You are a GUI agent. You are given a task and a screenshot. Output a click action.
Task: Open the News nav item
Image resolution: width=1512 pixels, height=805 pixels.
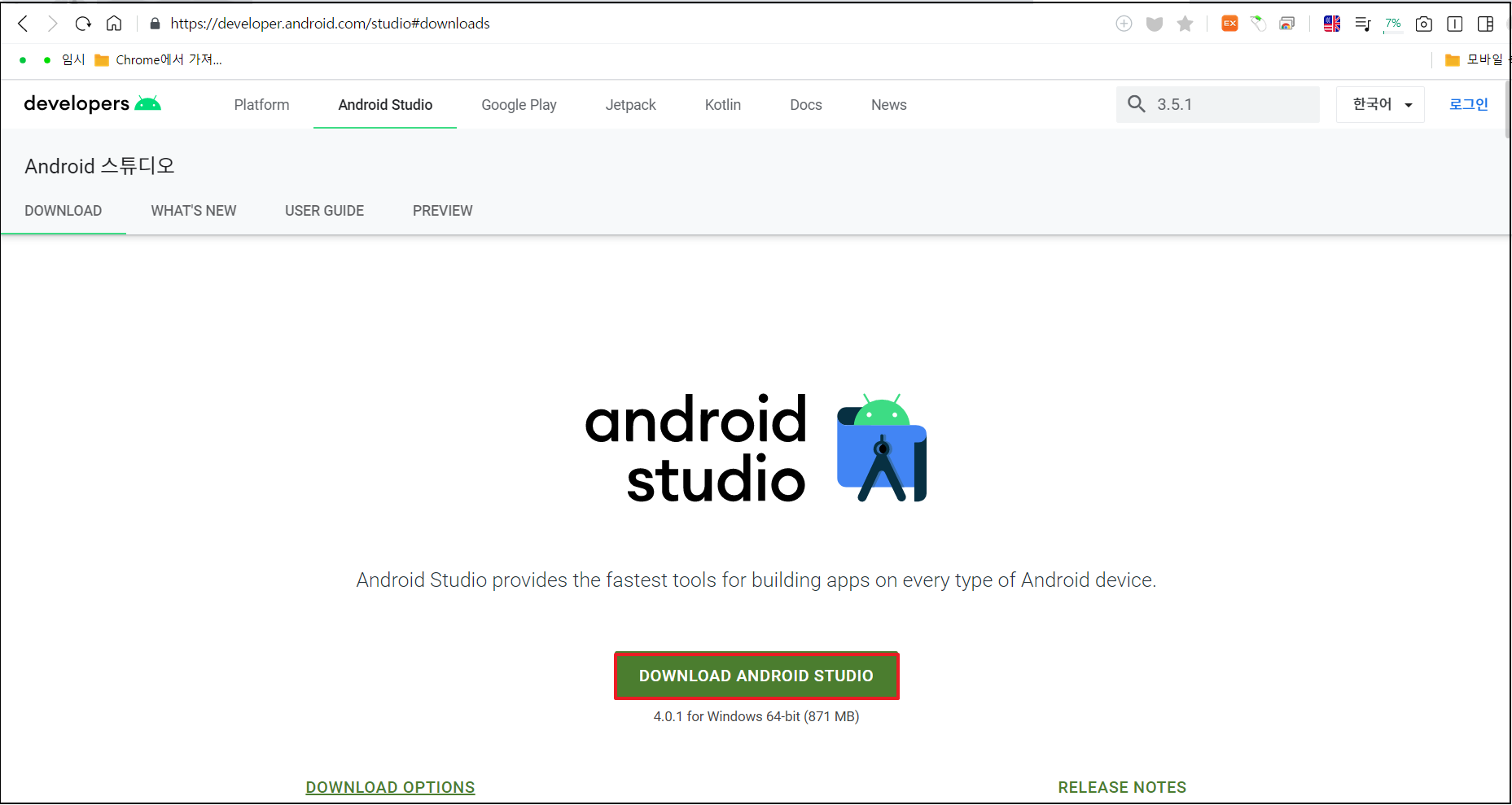(889, 105)
